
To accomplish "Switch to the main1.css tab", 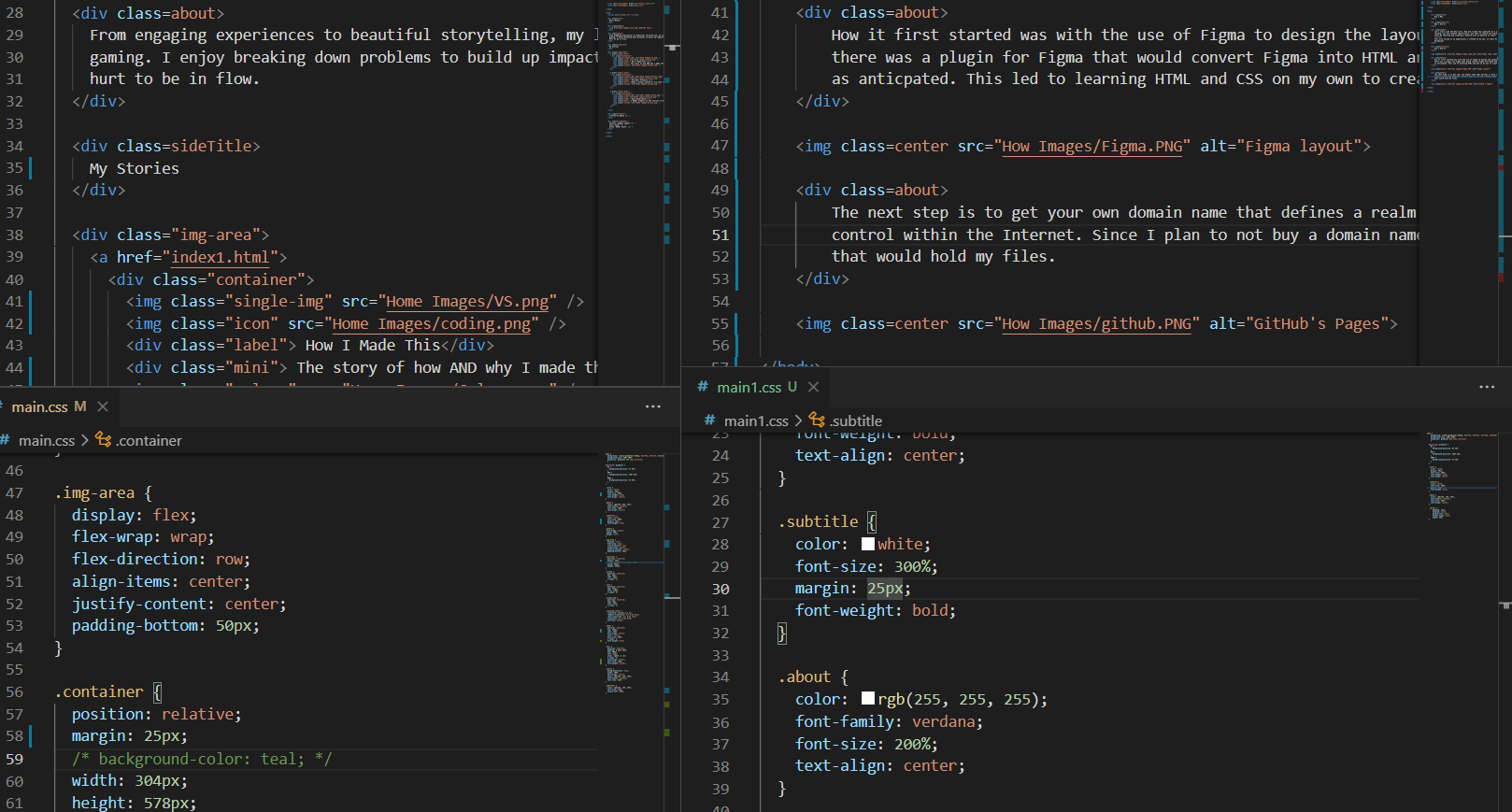I will (x=749, y=387).
